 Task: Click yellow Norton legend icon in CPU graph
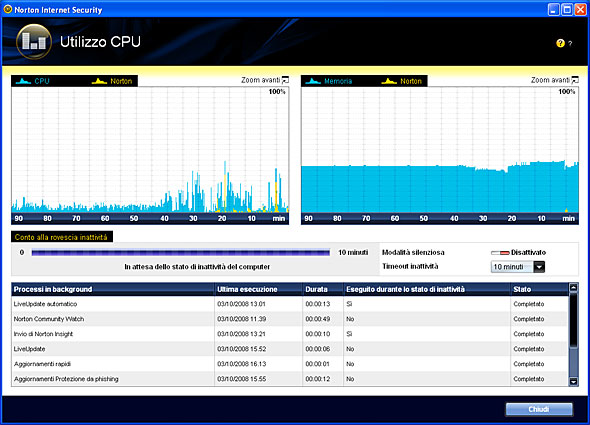(x=99, y=81)
